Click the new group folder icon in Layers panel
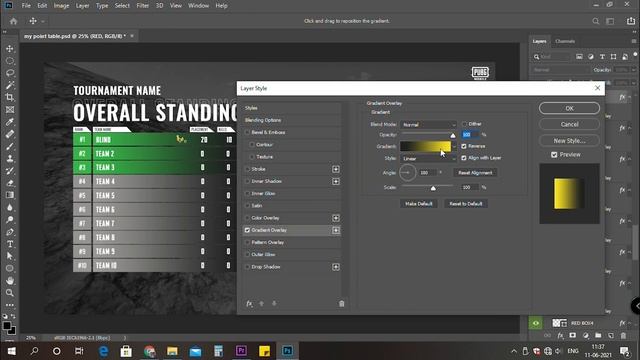The image size is (640, 360). pyautogui.click(x=598, y=336)
